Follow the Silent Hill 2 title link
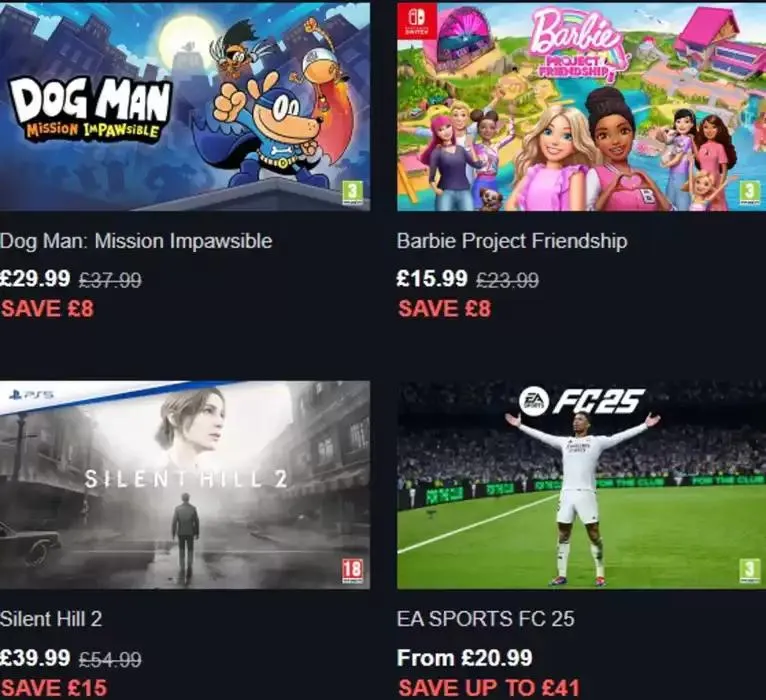 51,619
